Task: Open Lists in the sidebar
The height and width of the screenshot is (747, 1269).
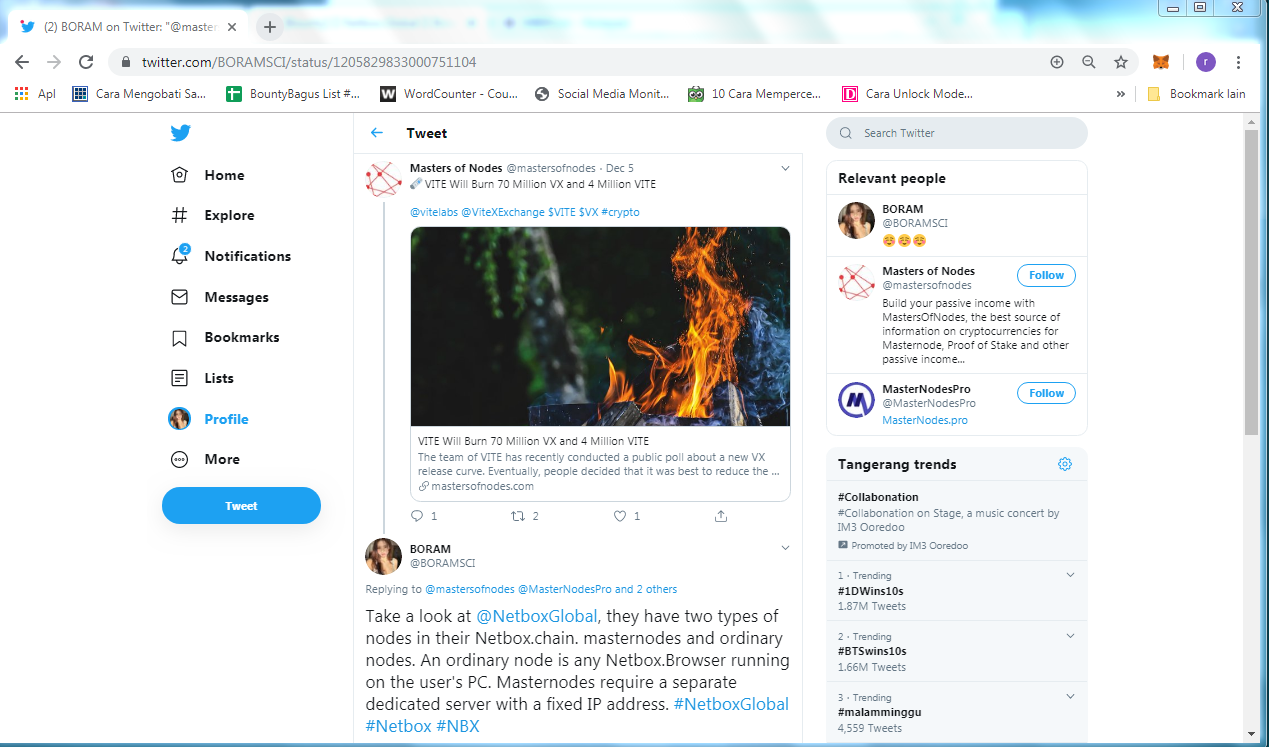Action: point(203,378)
